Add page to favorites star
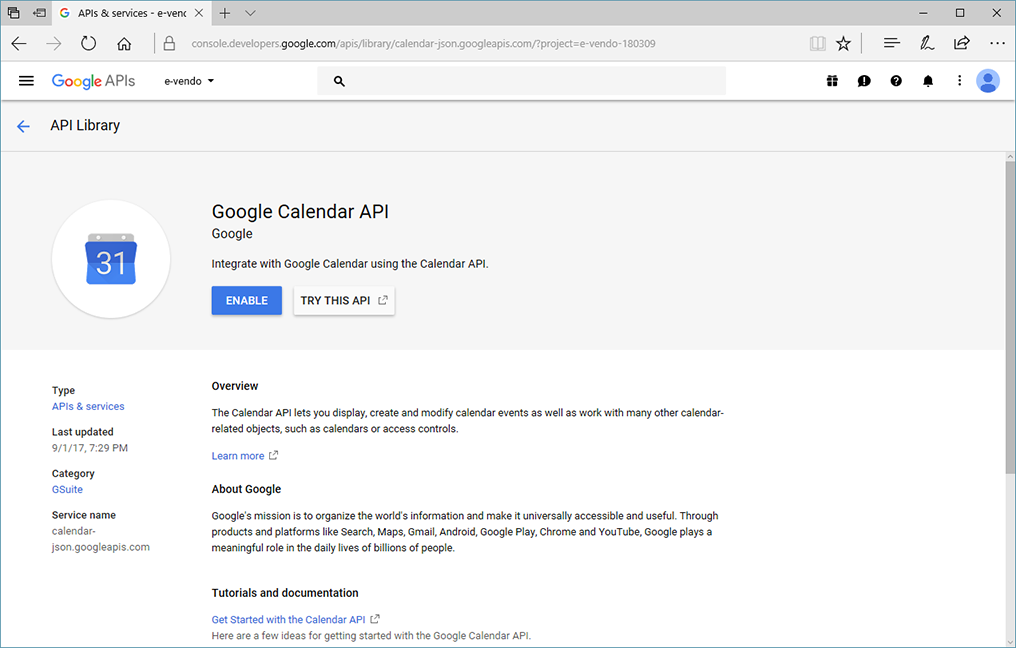The height and width of the screenshot is (648, 1016). (843, 43)
